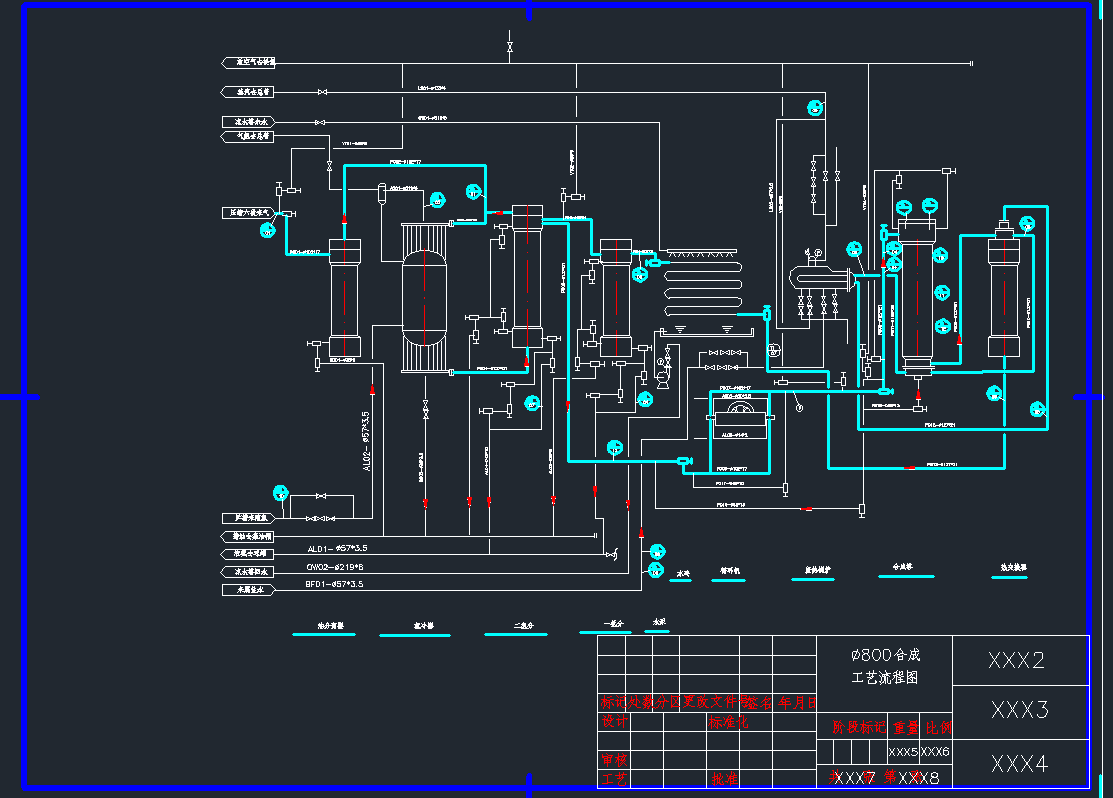Select the XXX4 title block cell
The width and height of the screenshot is (1113, 798).
[x=1020, y=763]
